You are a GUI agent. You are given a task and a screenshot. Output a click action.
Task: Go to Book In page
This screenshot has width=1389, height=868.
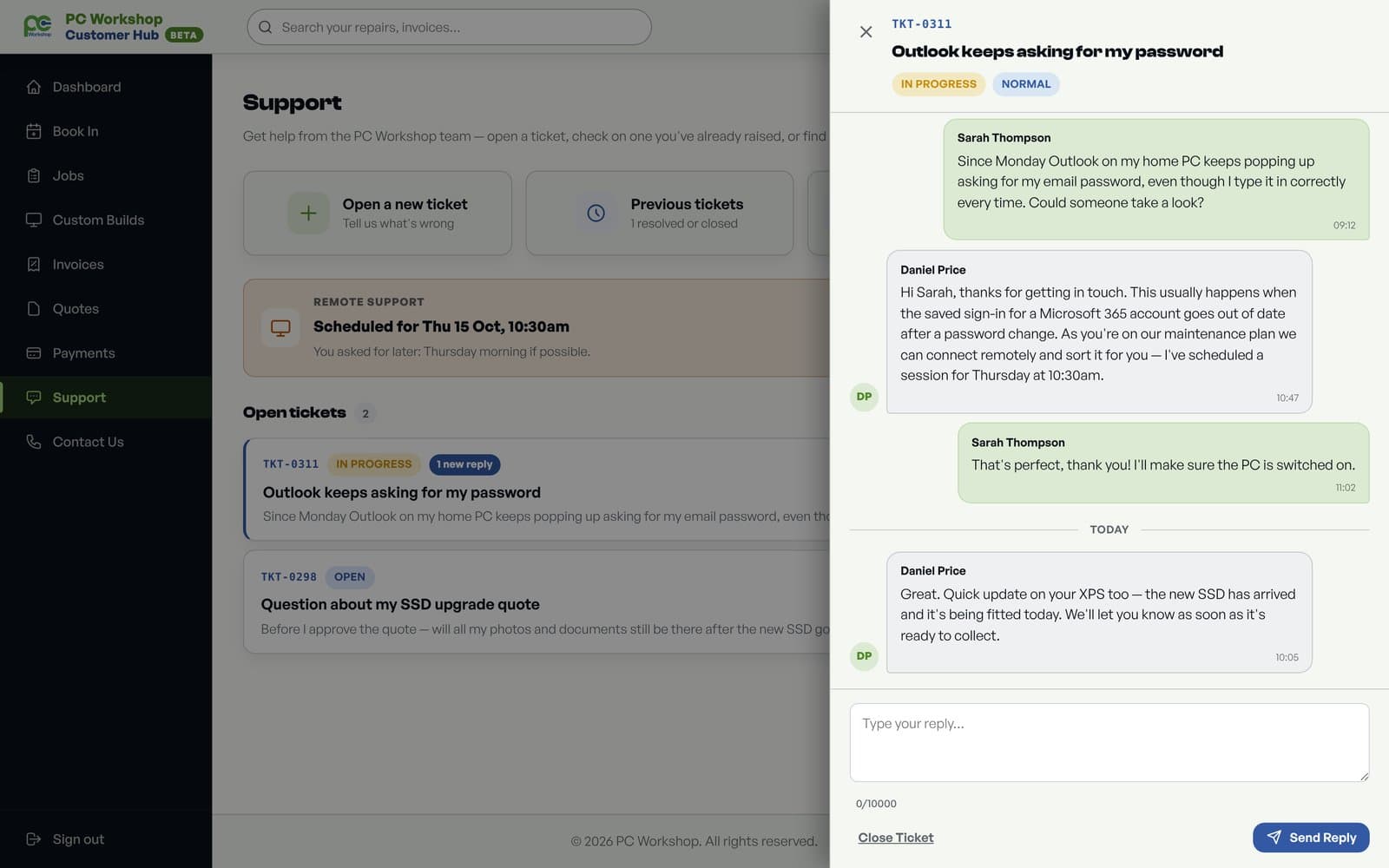coord(106,131)
